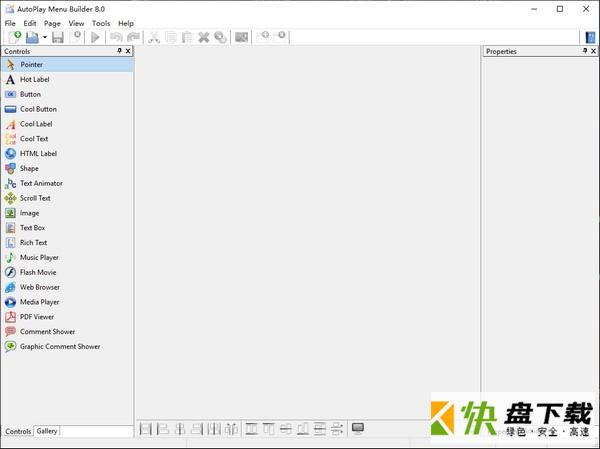Choose the Media Player control
This screenshot has height=449, width=600.
click(67, 302)
